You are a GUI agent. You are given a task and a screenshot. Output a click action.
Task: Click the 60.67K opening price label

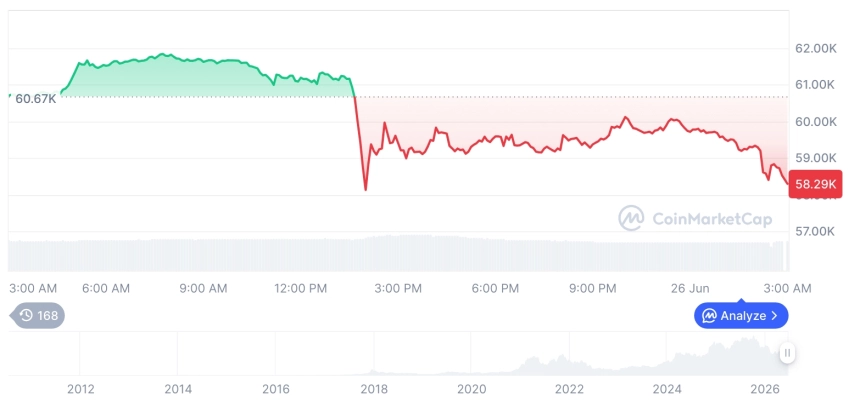(35, 99)
